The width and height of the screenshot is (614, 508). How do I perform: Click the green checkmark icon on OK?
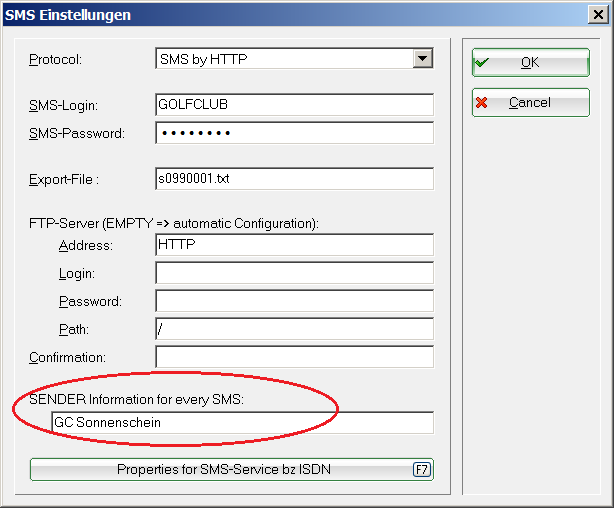[x=481, y=63]
